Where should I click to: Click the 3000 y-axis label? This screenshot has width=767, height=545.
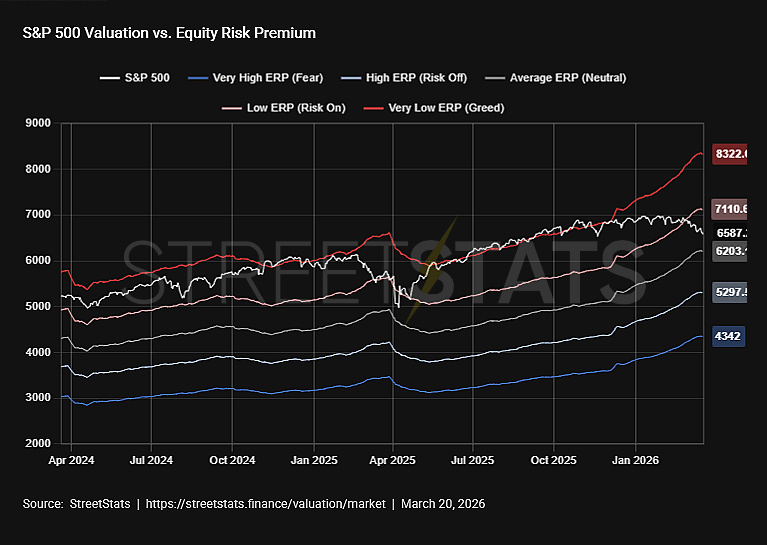[38, 398]
